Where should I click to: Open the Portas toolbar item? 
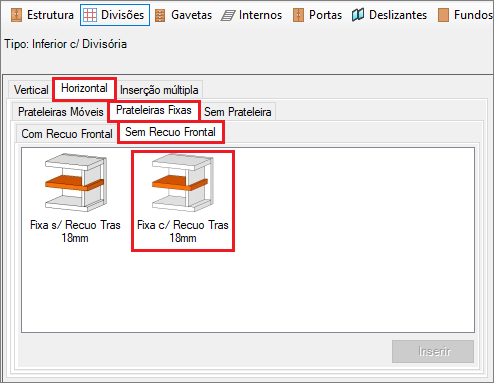[x=317, y=15]
